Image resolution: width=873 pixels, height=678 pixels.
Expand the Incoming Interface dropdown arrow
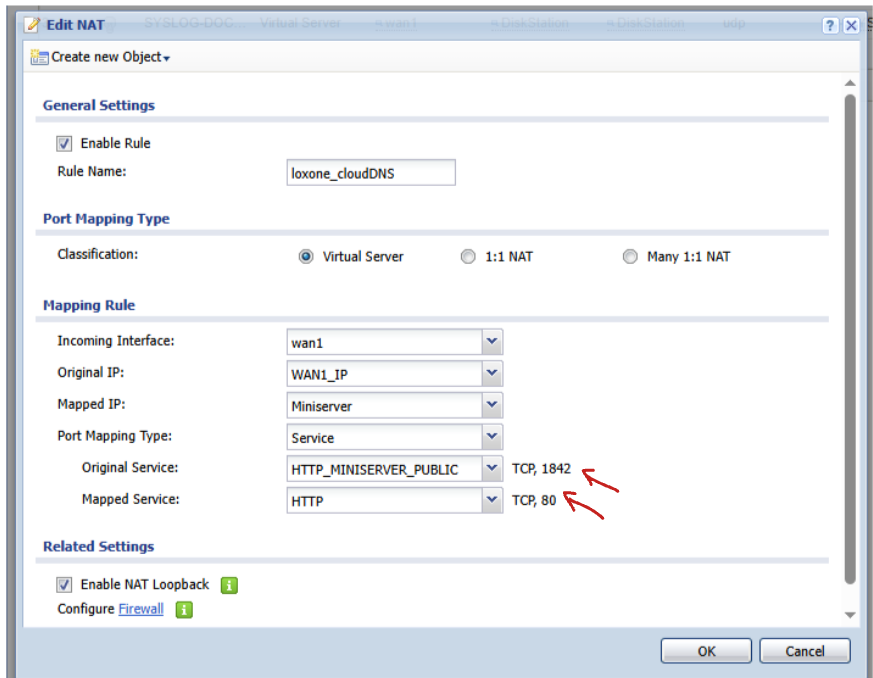pyautogui.click(x=492, y=341)
